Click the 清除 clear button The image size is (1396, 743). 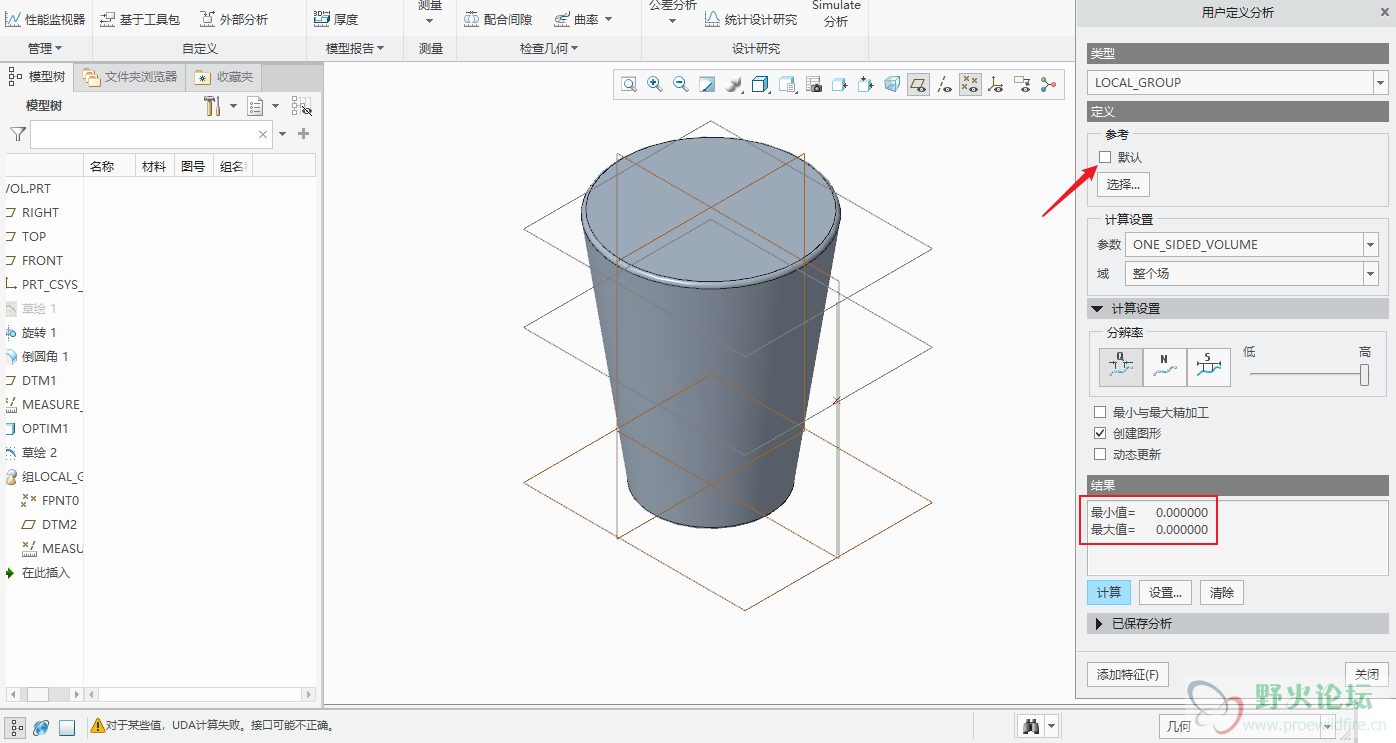tap(1222, 592)
